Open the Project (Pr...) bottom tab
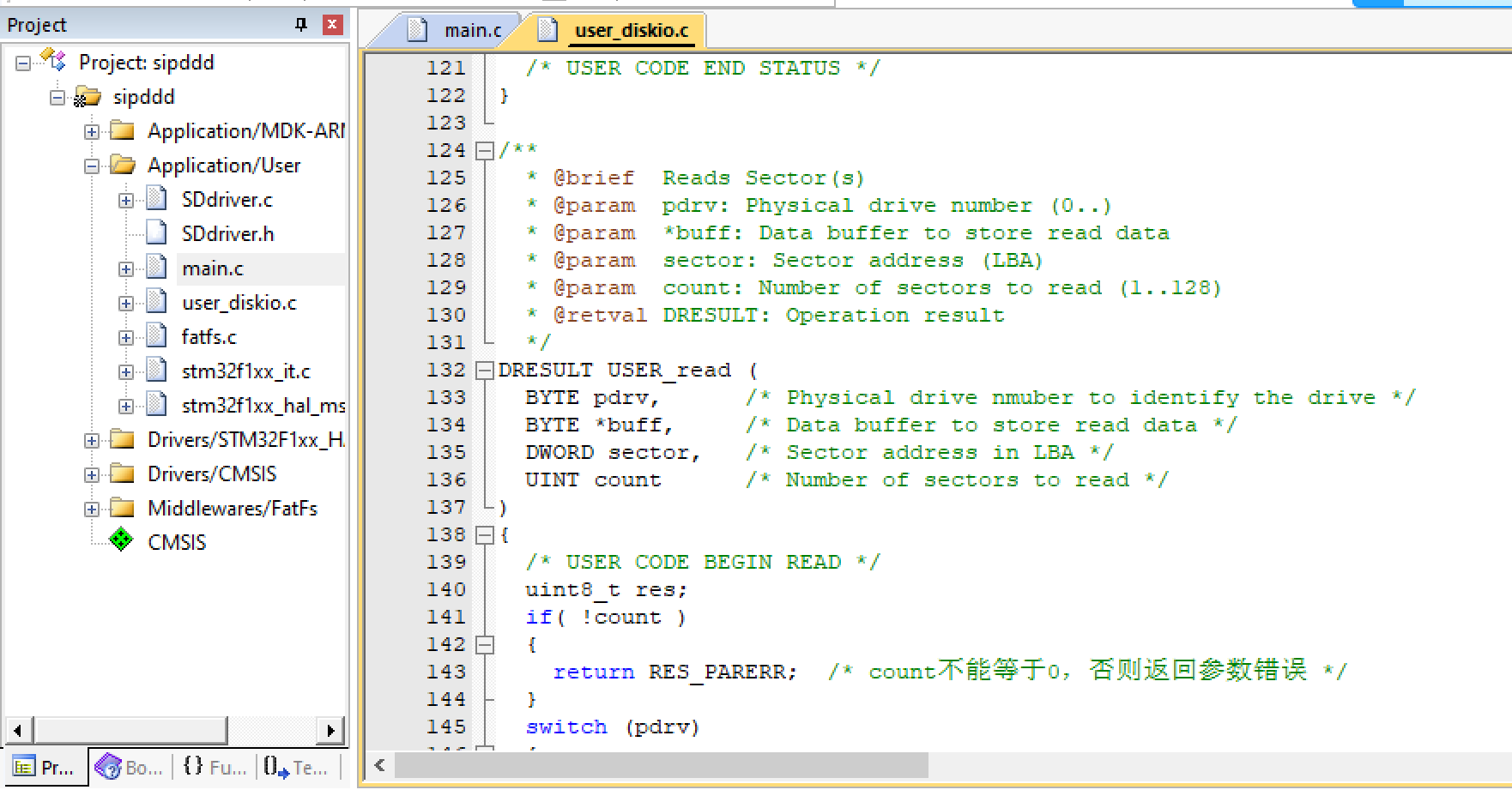Viewport: 1512px width, 790px height. click(x=44, y=768)
